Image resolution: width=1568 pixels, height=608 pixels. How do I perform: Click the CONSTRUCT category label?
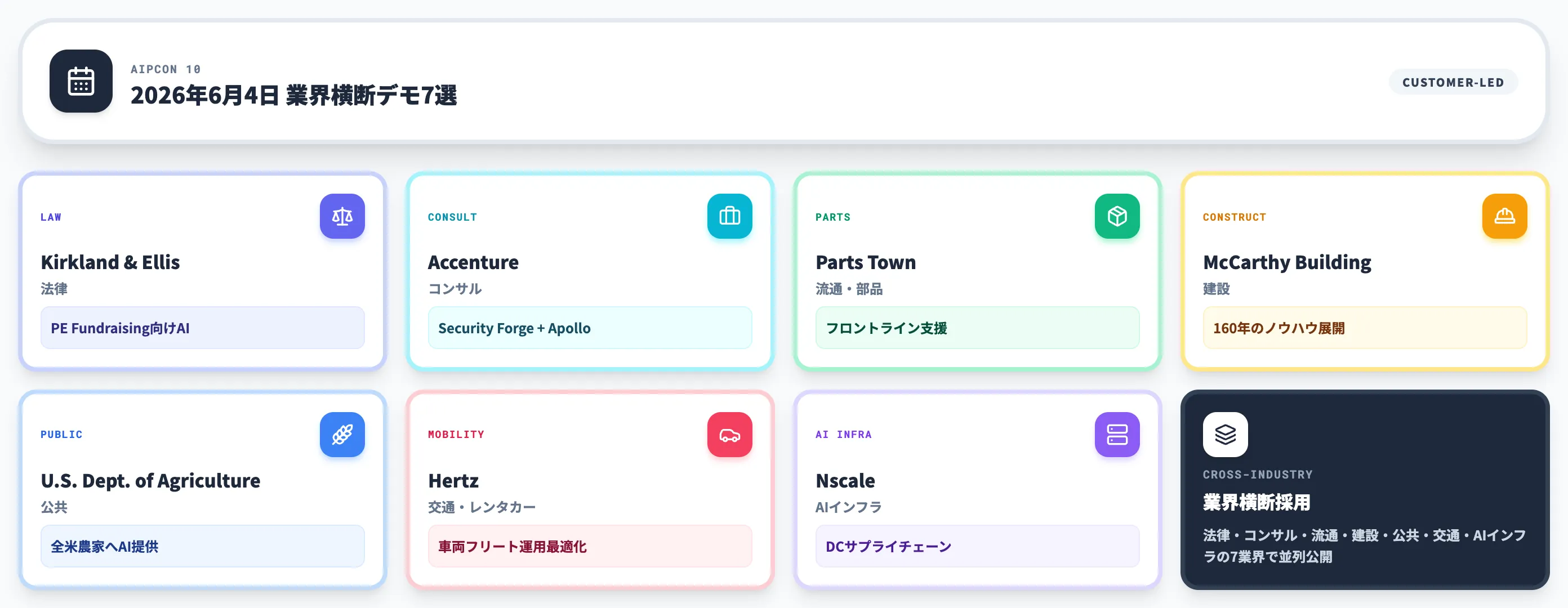[x=1235, y=217]
